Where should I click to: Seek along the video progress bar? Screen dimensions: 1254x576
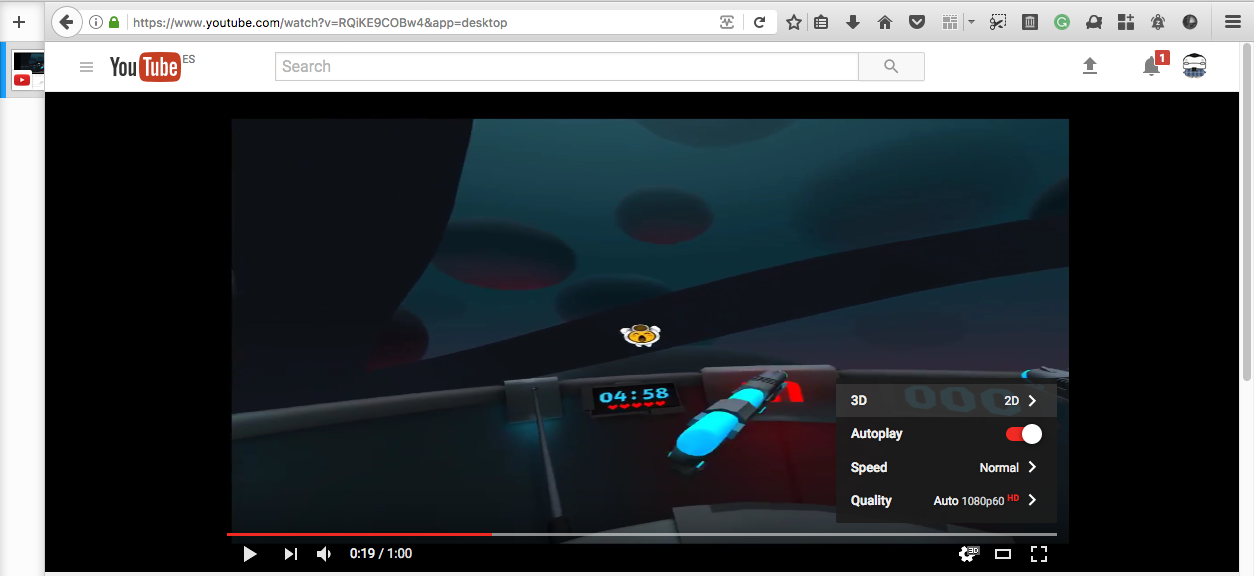point(641,535)
